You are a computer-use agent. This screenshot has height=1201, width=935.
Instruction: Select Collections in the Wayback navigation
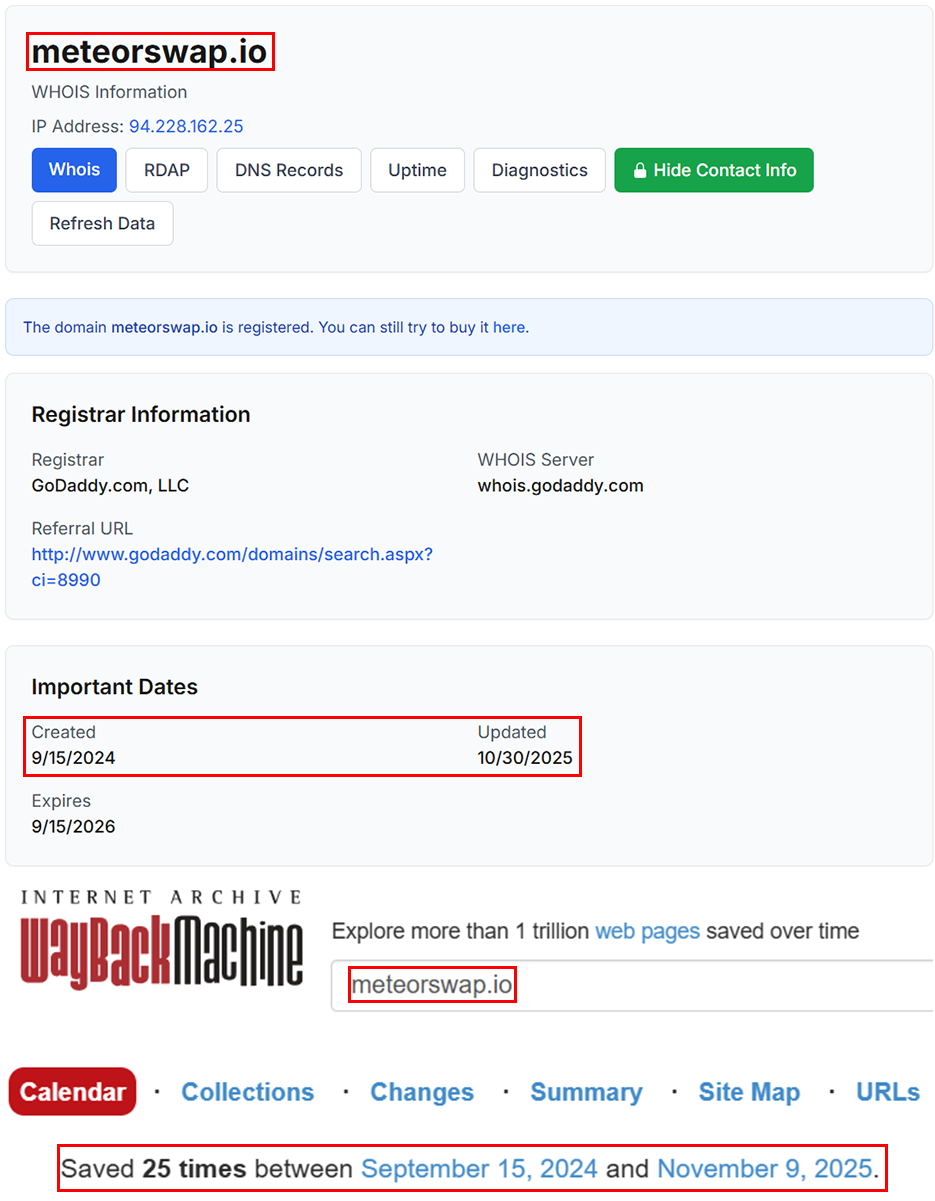[247, 1091]
